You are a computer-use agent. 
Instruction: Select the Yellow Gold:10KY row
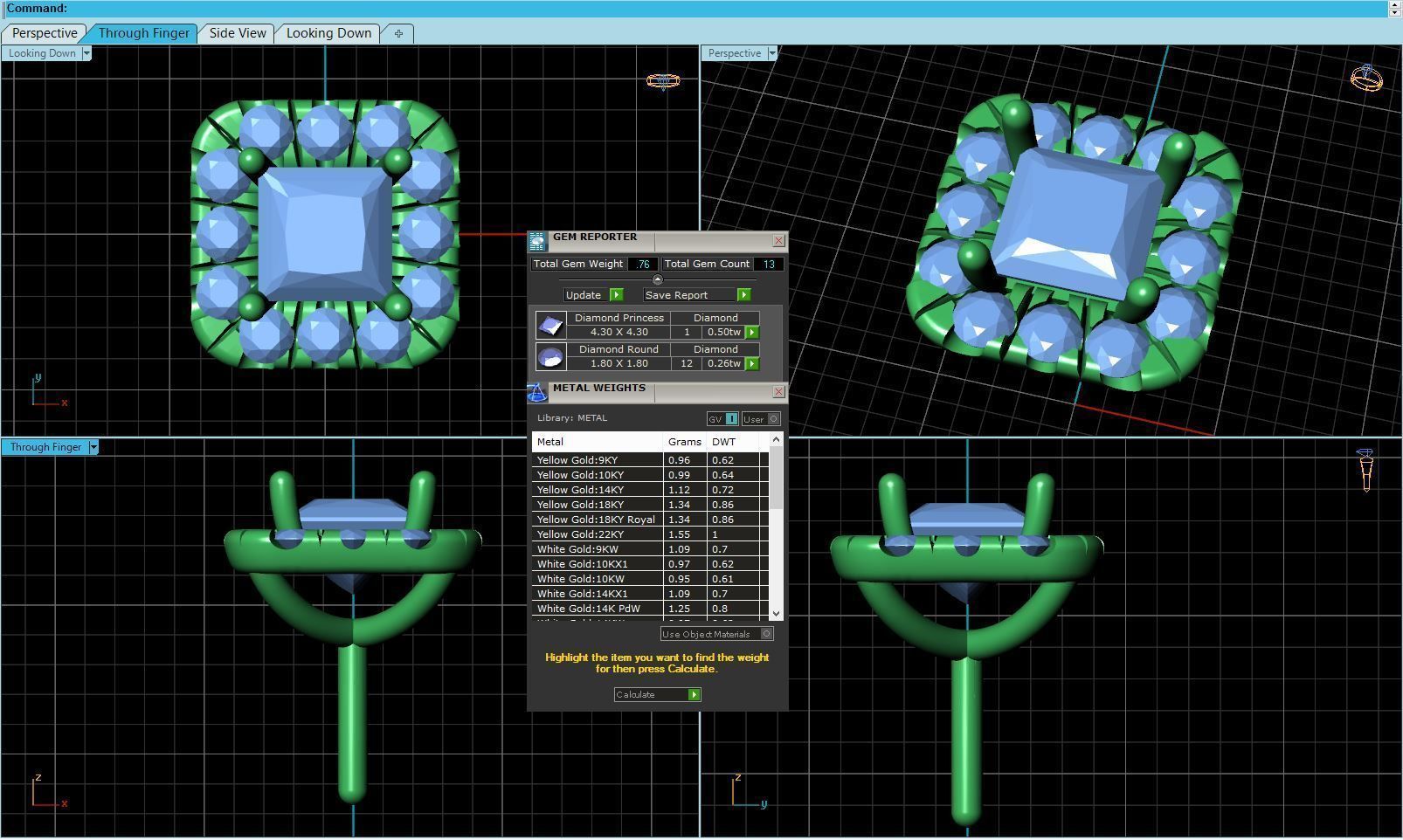tap(651, 475)
